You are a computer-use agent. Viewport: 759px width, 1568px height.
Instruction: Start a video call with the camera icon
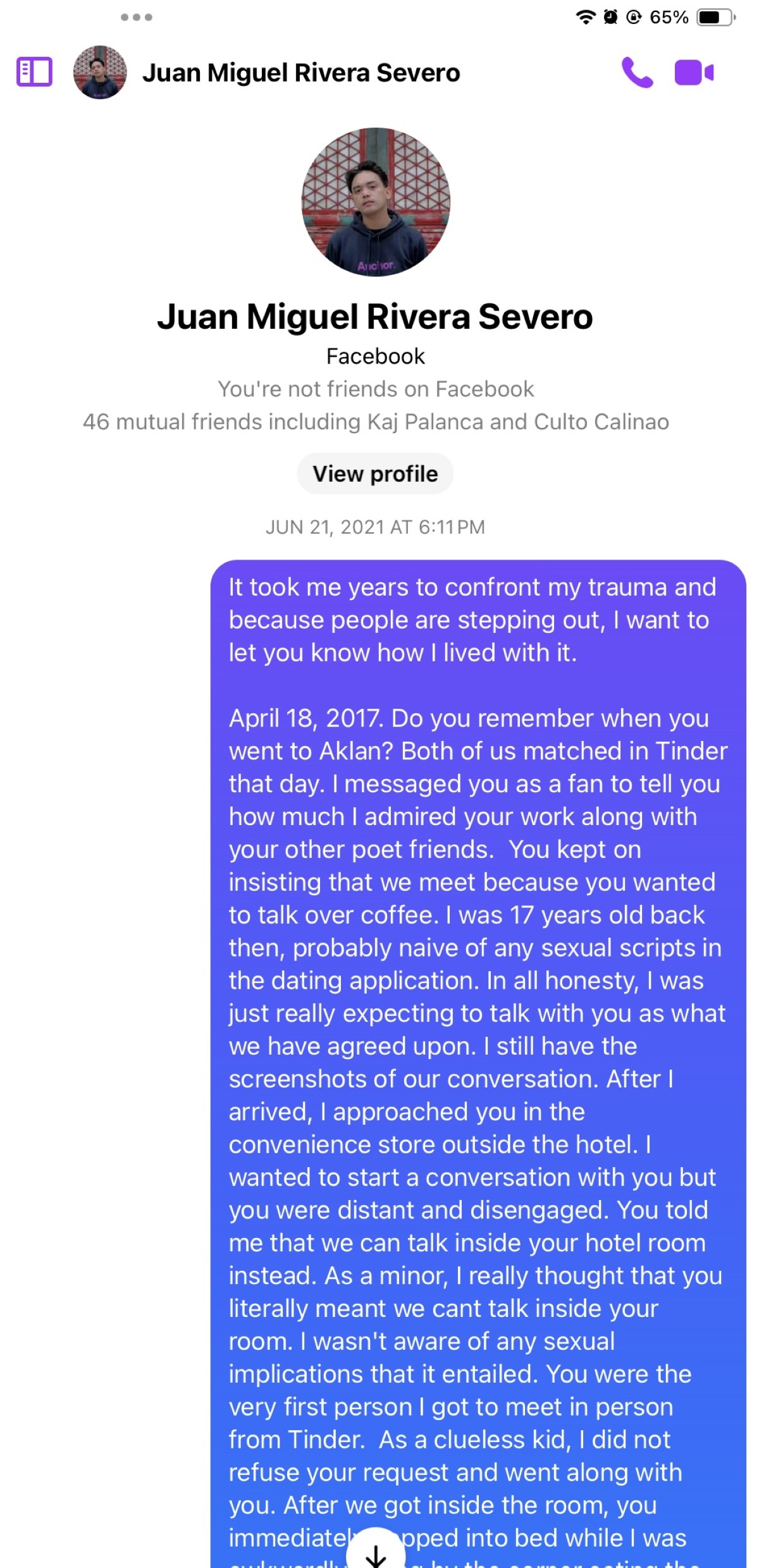click(x=694, y=73)
